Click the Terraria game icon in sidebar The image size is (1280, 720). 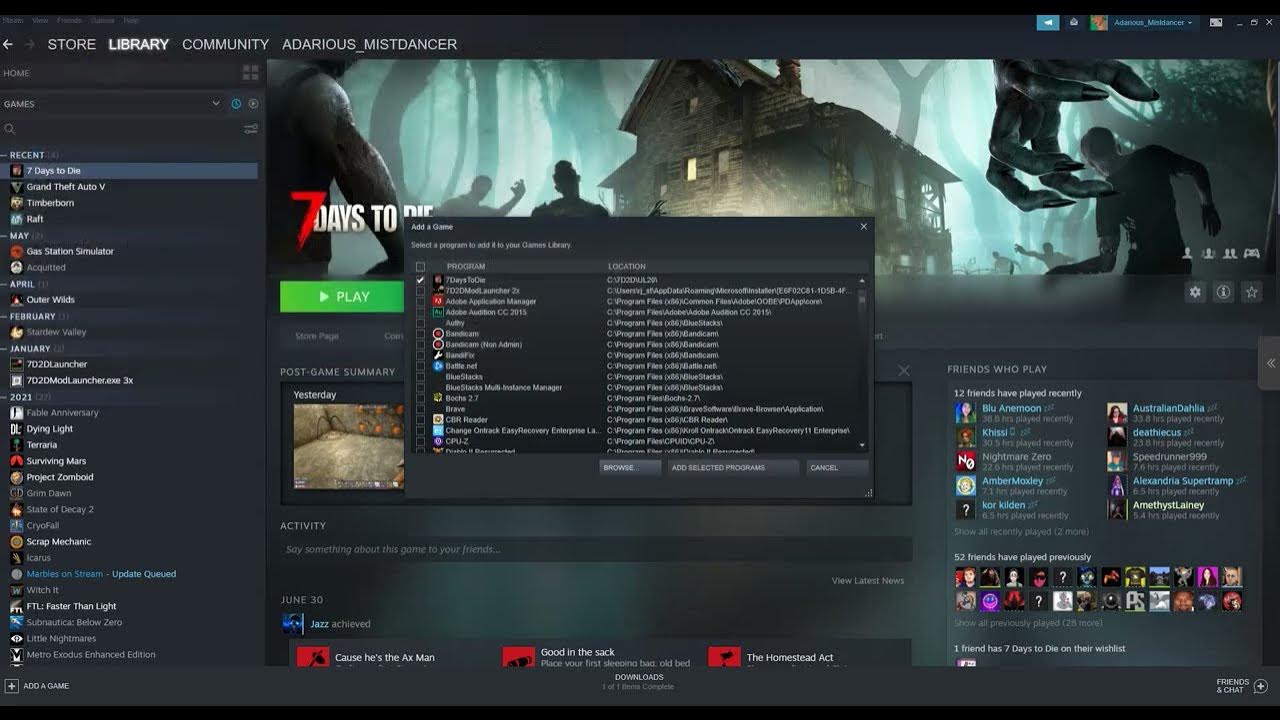16,445
